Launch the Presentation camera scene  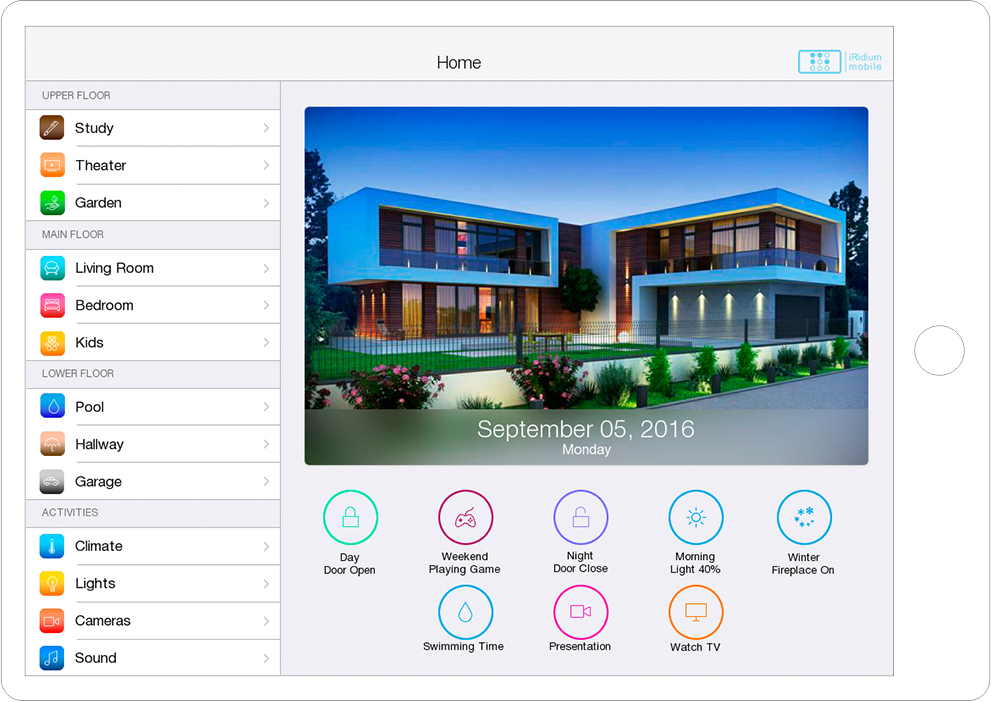(x=580, y=612)
